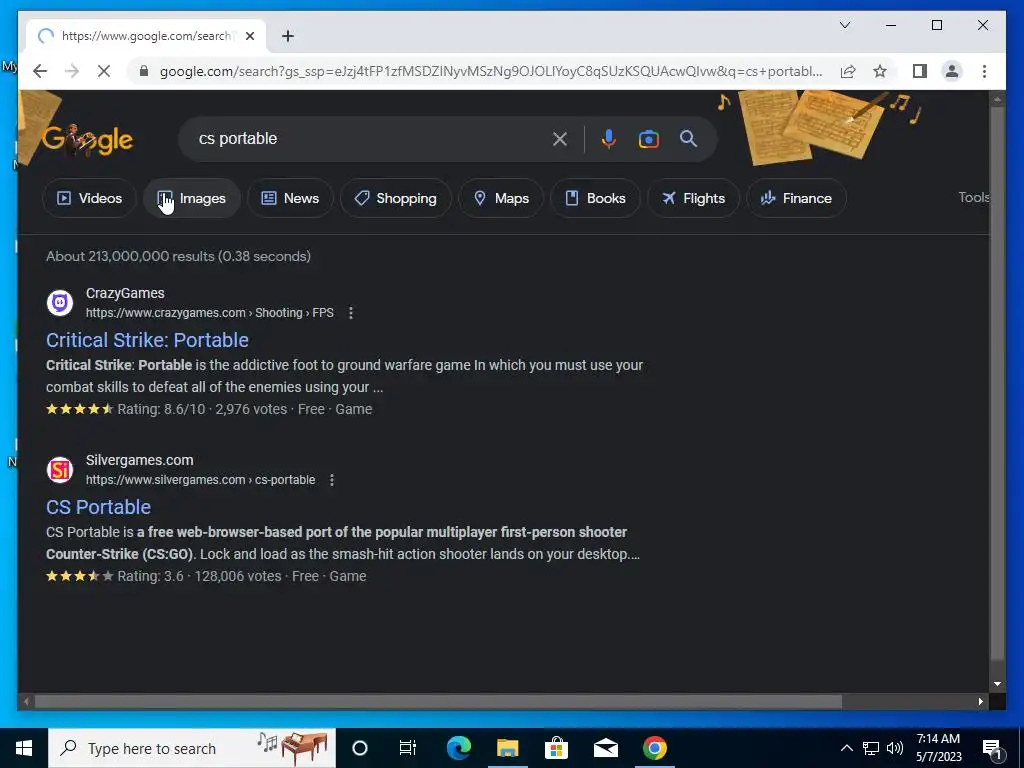Open the Chrome profile avatar
Screen dimensions: 1024x768
pyautogui.click(x=952, y=71)
